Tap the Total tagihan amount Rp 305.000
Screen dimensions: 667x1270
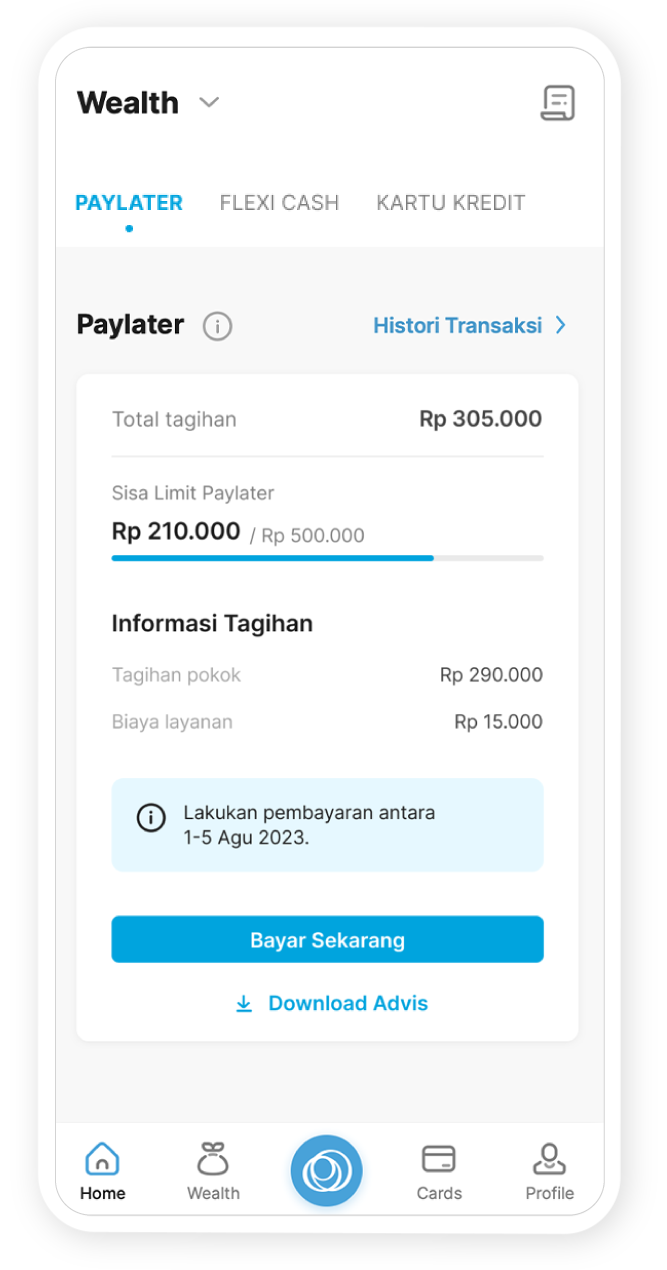[480, 419]
